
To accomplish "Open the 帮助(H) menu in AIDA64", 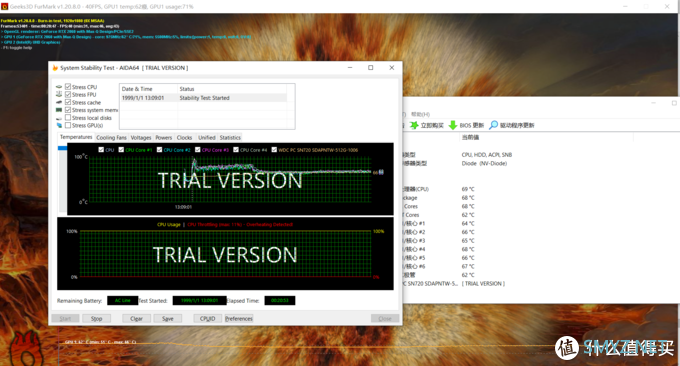I will [420, 114].
